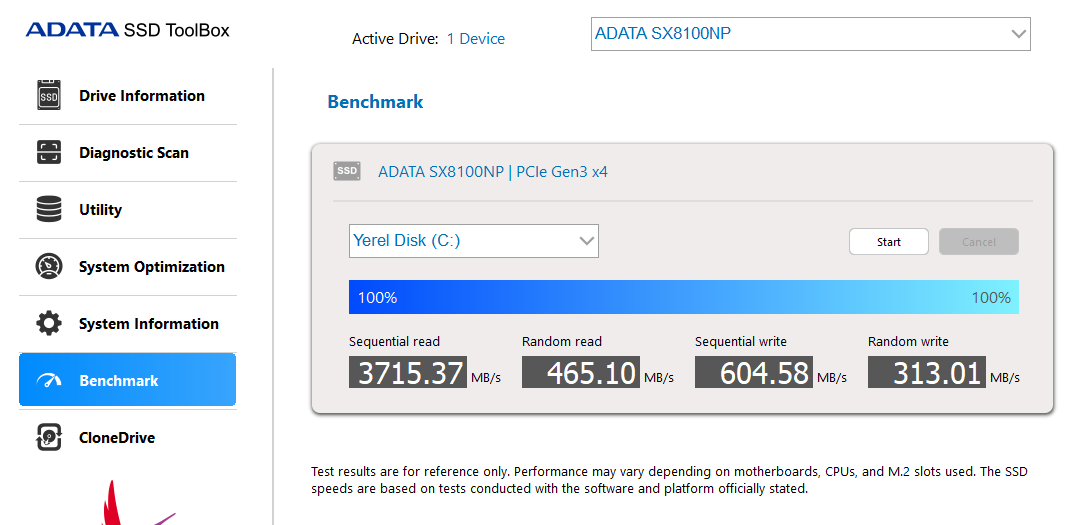Image resolution: width=1081 pixels, height=525 pixels.
Task: Open the System Information page
Action: 128,324
